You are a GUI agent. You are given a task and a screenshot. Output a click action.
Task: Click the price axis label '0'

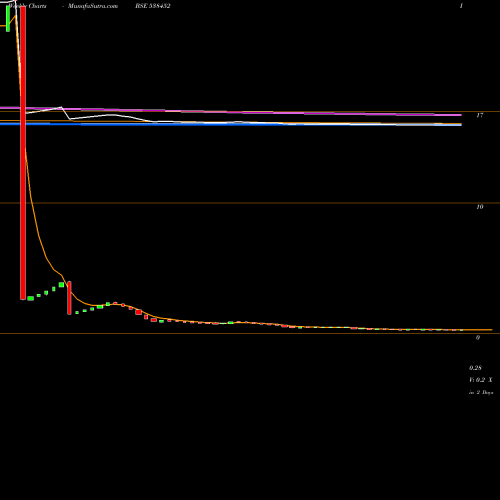click(x=478, y=338)
